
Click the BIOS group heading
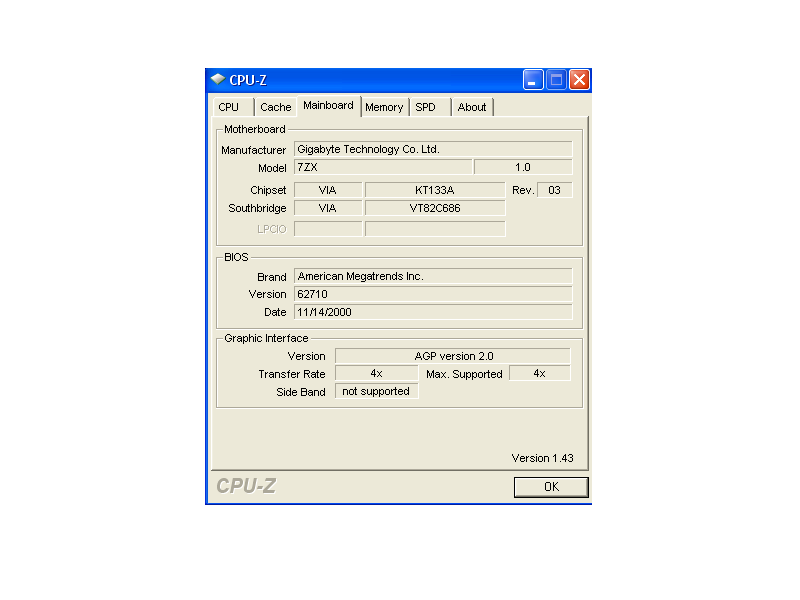[x=236, y=257]
